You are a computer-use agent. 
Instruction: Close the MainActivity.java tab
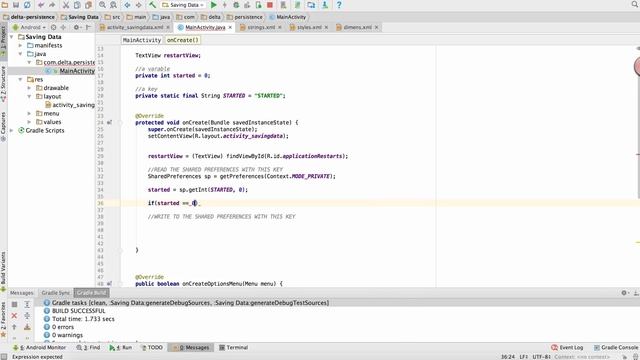tap(230, 27)
